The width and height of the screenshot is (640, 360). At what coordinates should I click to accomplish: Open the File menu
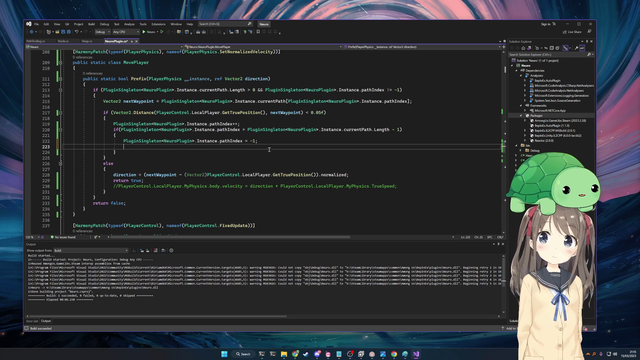click(x=36, y=24)
